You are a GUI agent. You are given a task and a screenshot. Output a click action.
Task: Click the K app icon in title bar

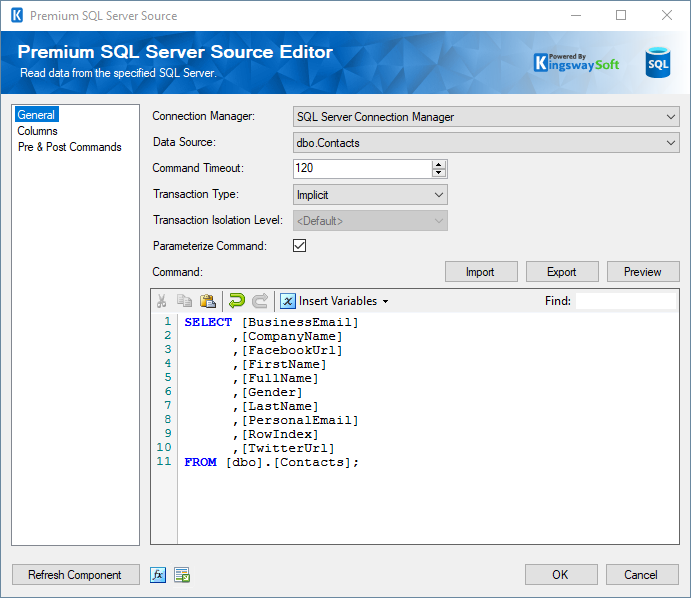tap(17, 15)
